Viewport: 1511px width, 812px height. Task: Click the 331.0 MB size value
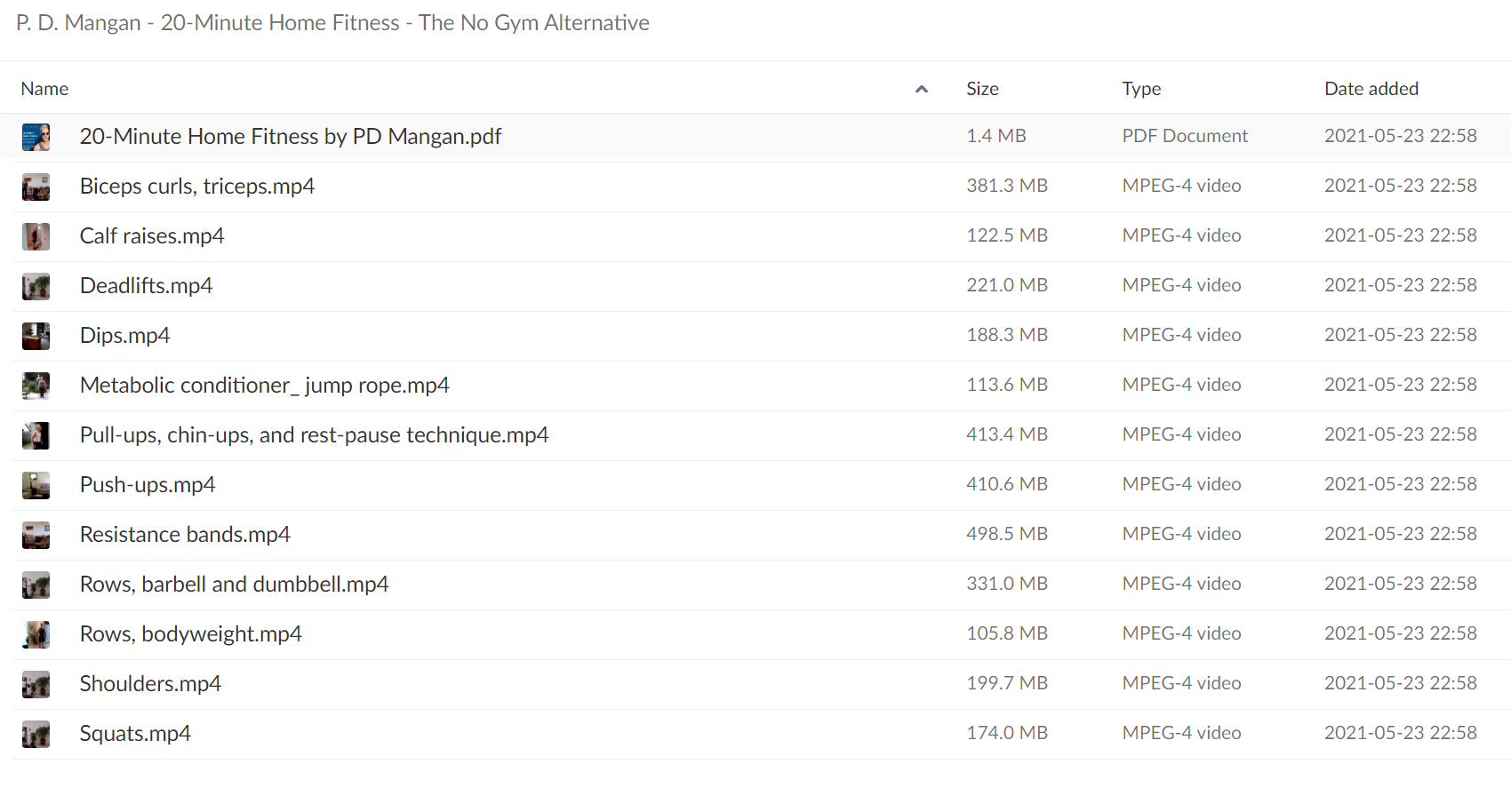pos(1007,584)
